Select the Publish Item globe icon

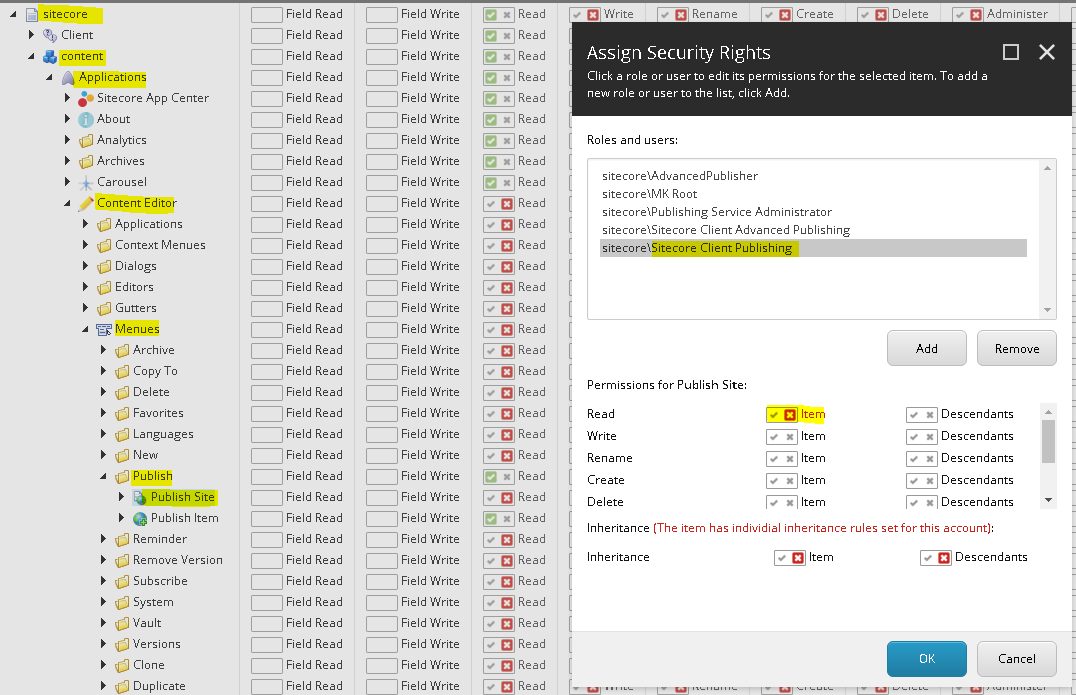(x=140, y=519)
